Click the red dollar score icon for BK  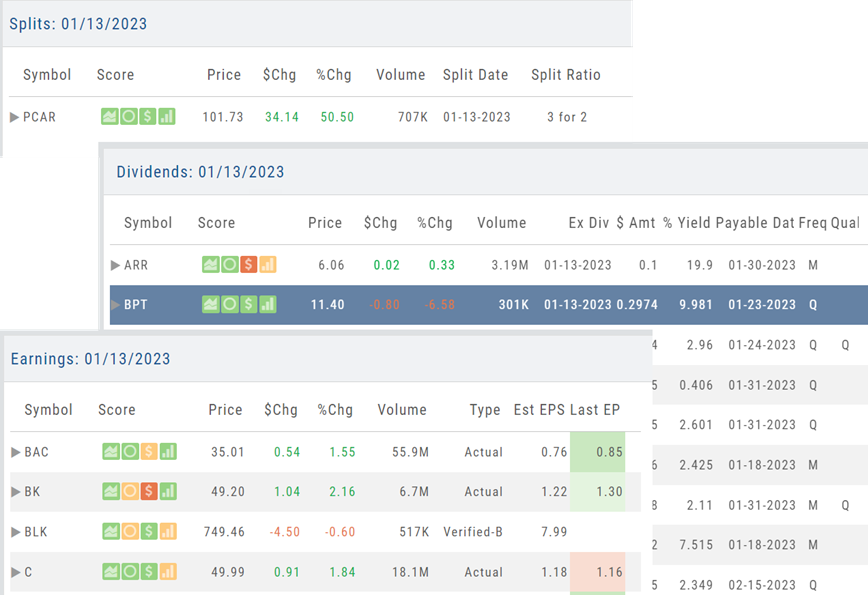148,492
